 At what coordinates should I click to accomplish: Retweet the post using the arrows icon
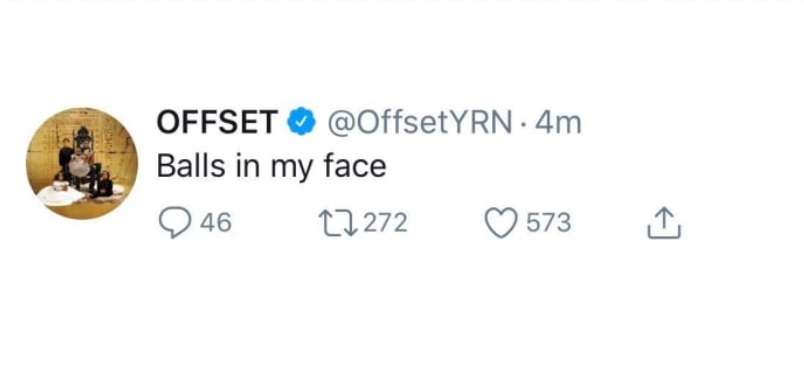(x=338, y=223)
